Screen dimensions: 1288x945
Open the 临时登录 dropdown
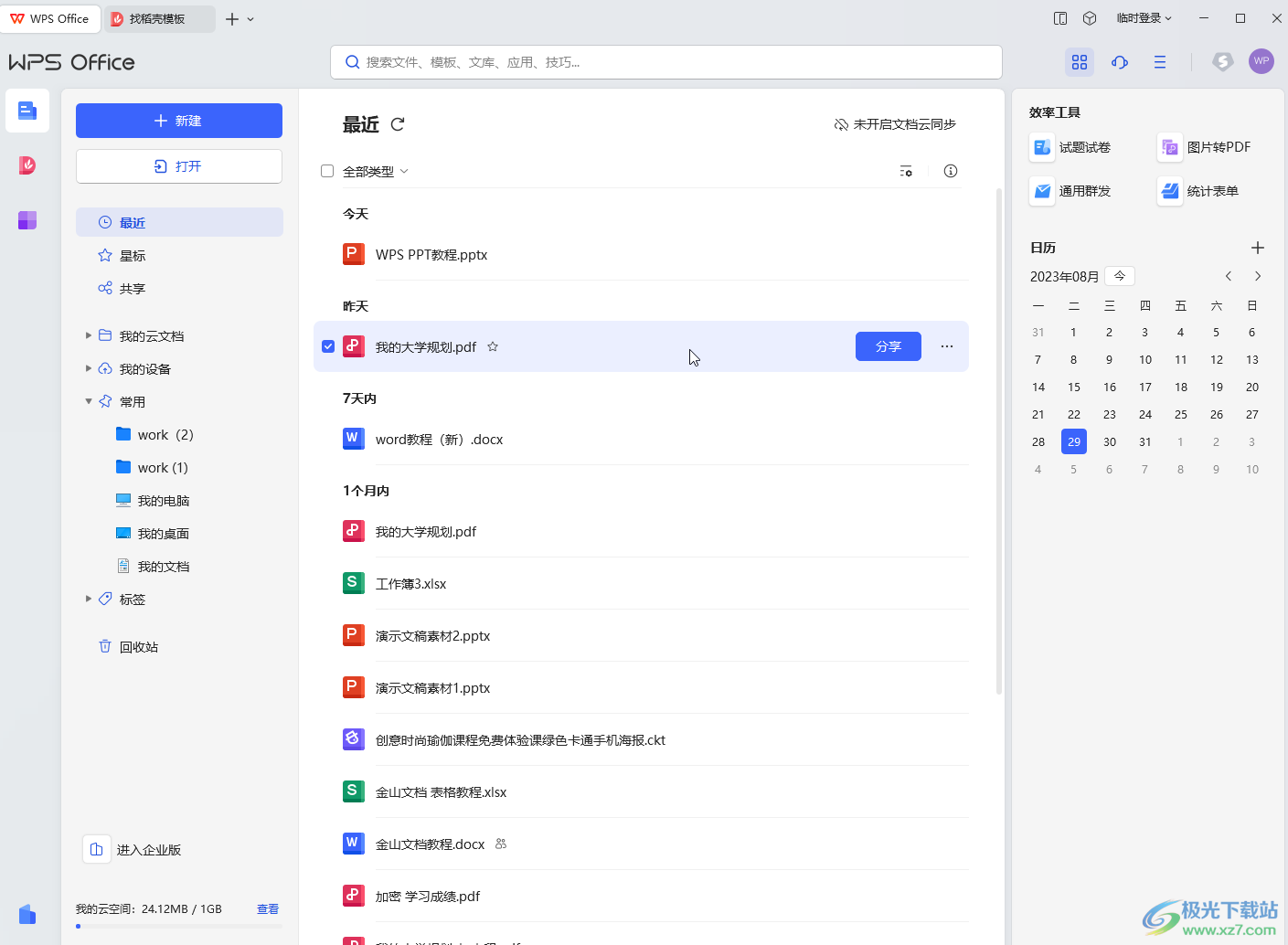tap(1144, 18)
